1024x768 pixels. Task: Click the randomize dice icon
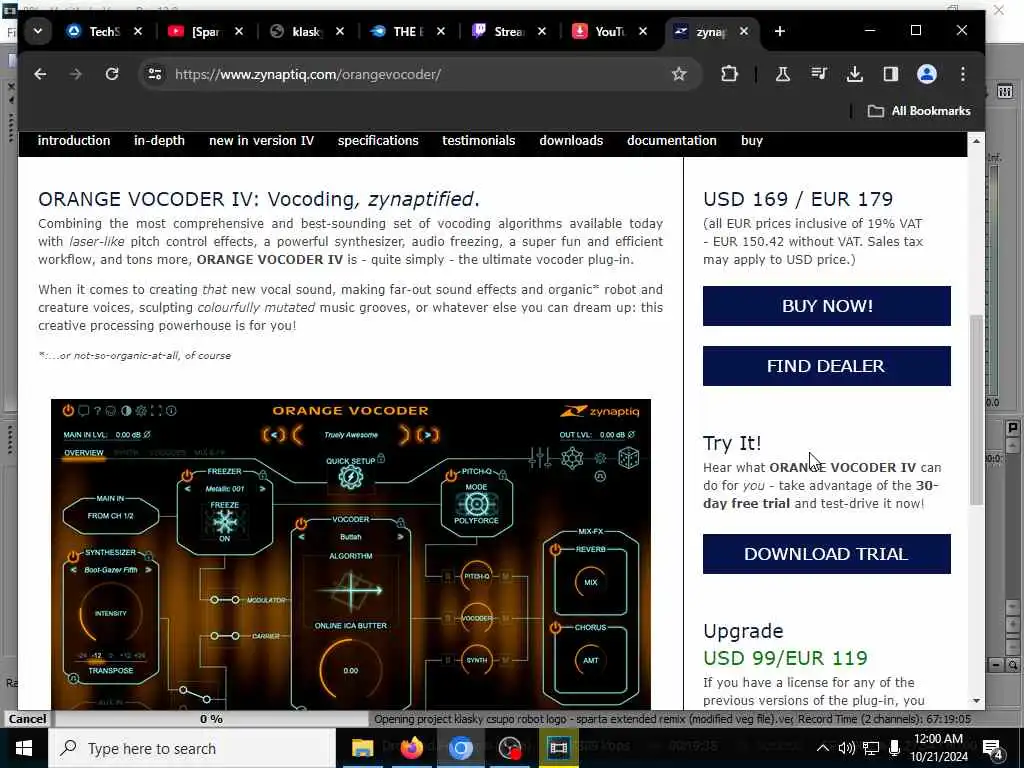tap(628, 458)
